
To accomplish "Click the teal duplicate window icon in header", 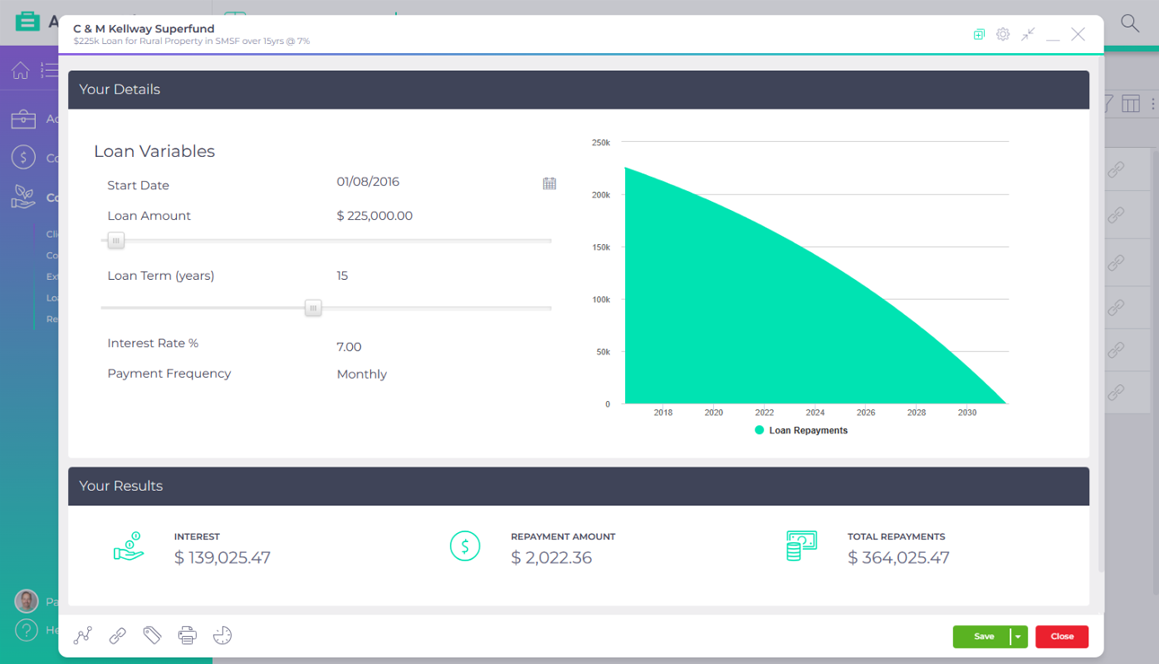I will (978, 34).
